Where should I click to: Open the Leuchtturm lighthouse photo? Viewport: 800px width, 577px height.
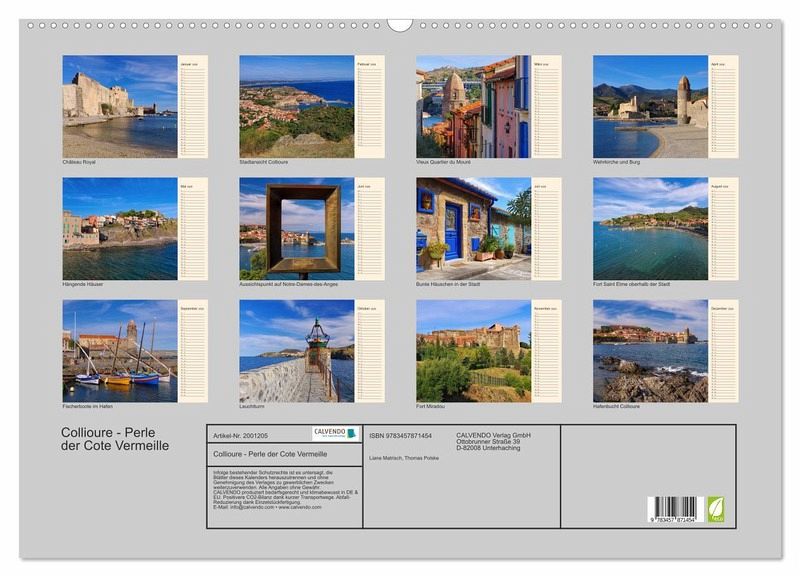296,350
